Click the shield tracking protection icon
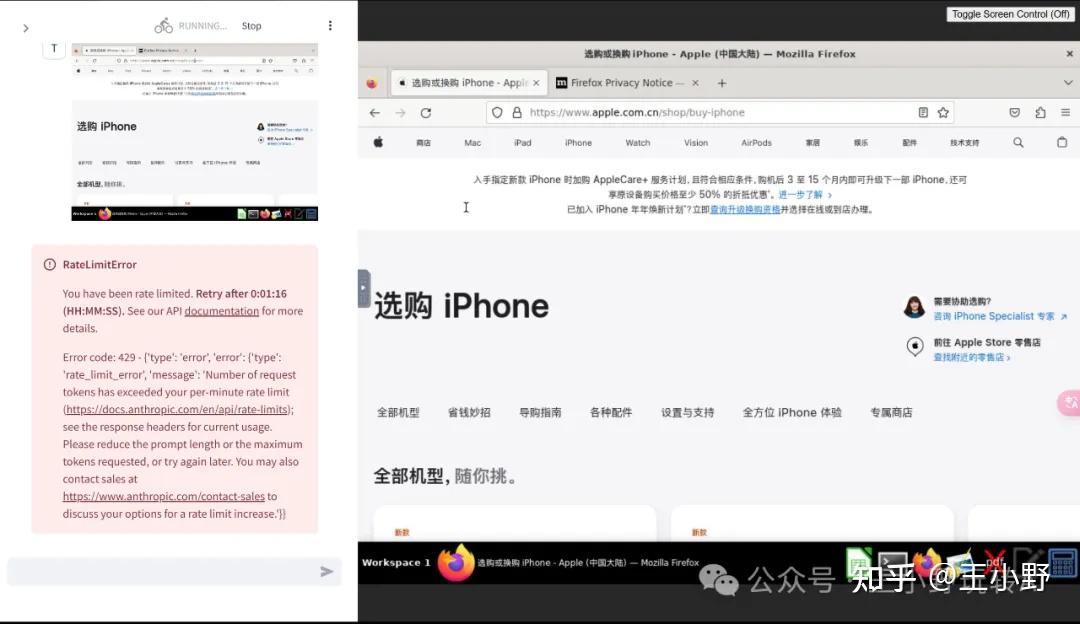Viewport: 1080px width, 624px height. tap(497, 113)
